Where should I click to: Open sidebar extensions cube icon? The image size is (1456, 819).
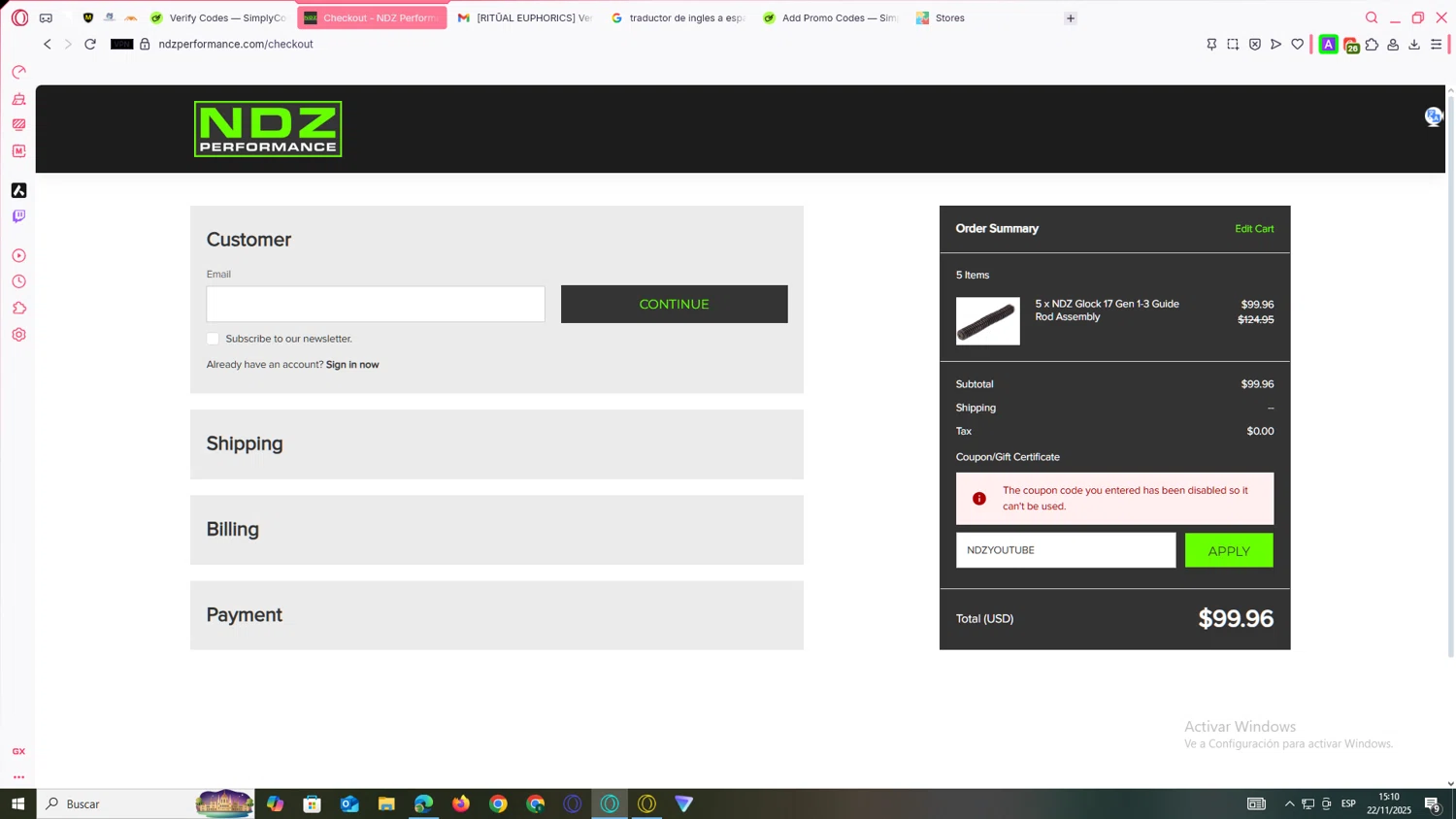click(x=18, y=309)
